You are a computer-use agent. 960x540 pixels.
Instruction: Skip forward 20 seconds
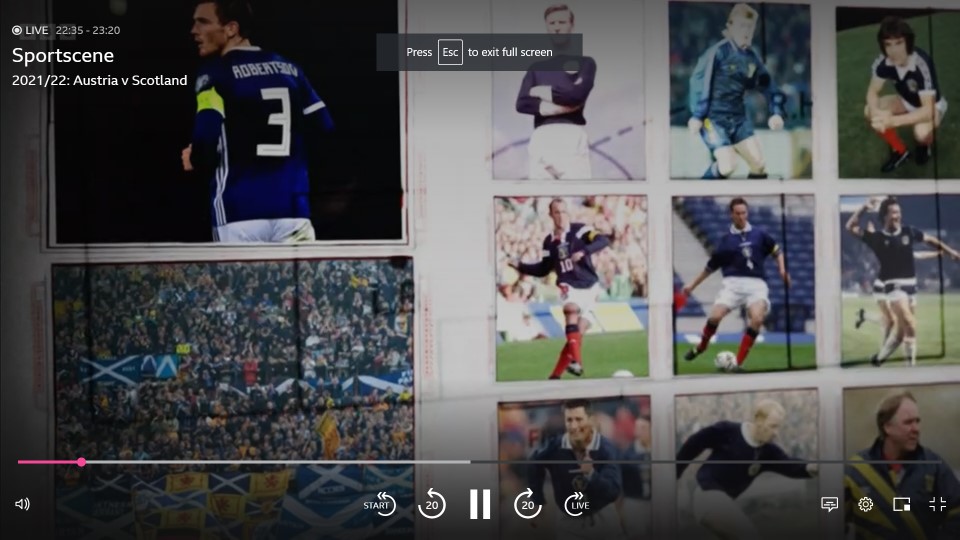[x=528, y=504]
